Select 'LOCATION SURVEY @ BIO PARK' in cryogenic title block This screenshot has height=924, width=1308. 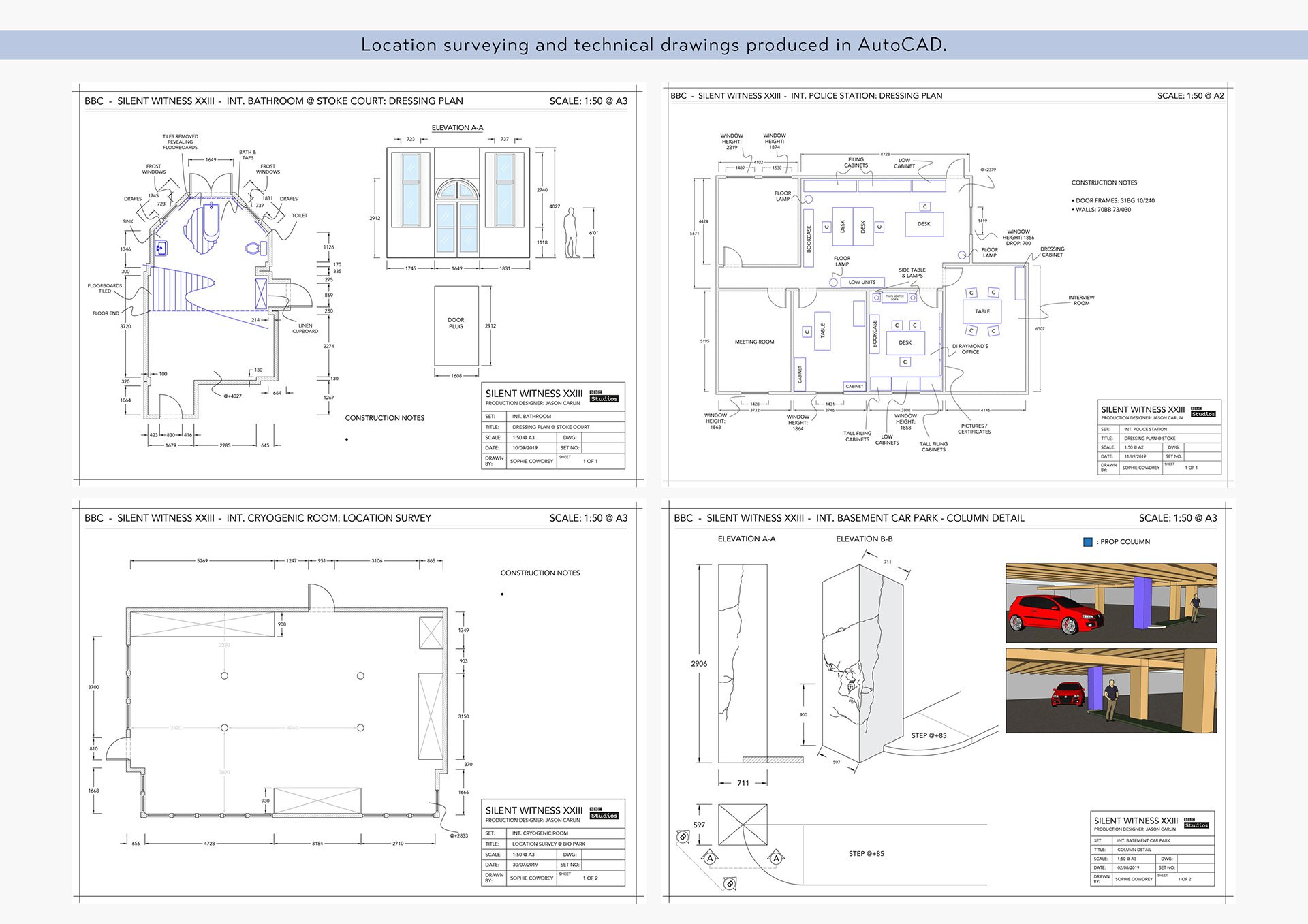coord(548,844)
